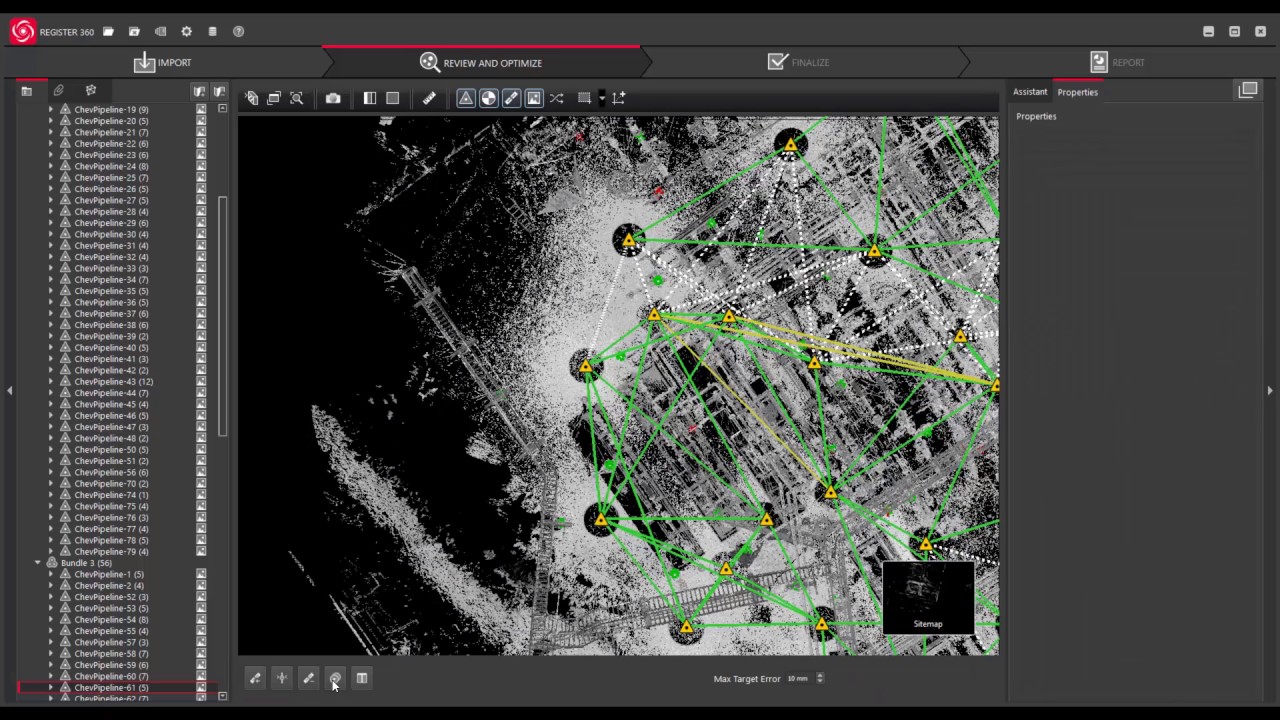The image size is (1280, 720).
Task: Click the shuffle crossed-arrows icon
Action: [557, 98]
